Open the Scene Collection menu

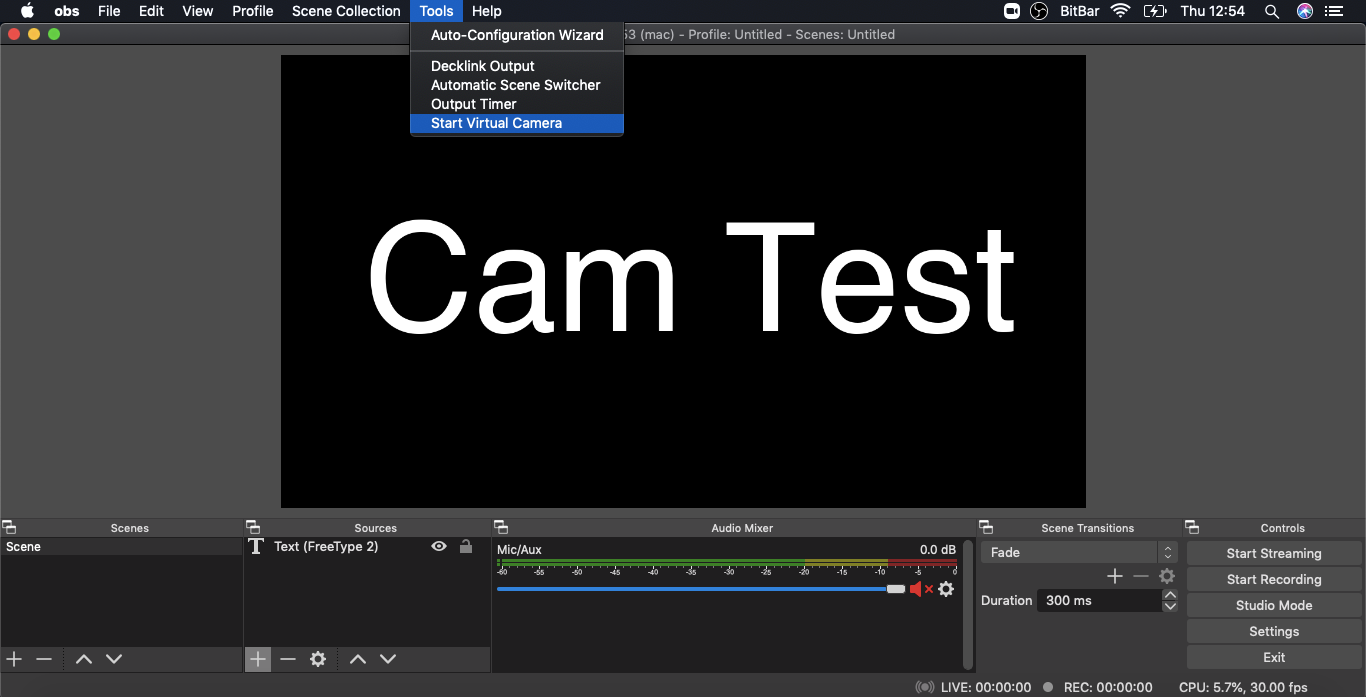[346, 11]
